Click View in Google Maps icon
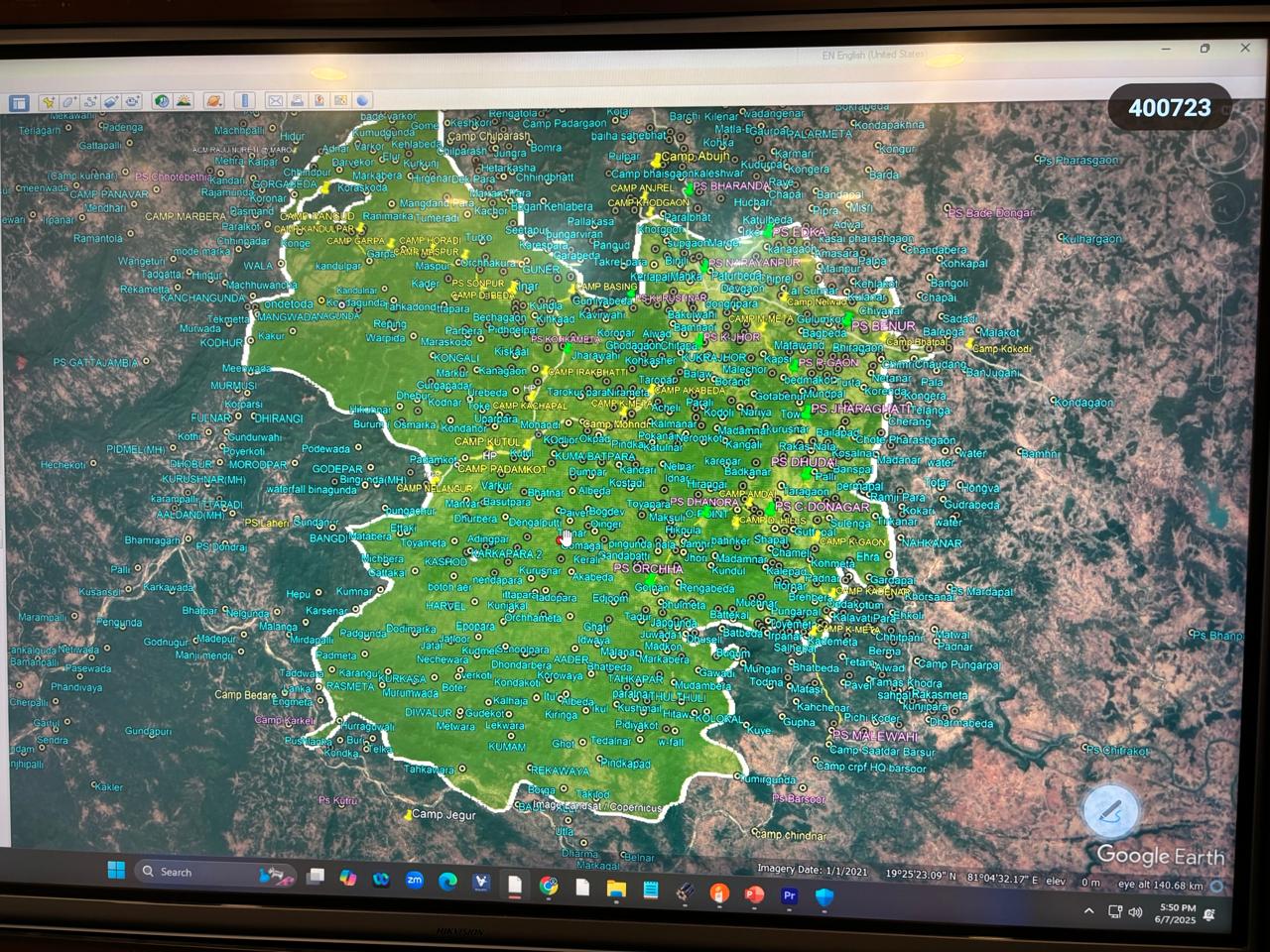 click(340, 101)
